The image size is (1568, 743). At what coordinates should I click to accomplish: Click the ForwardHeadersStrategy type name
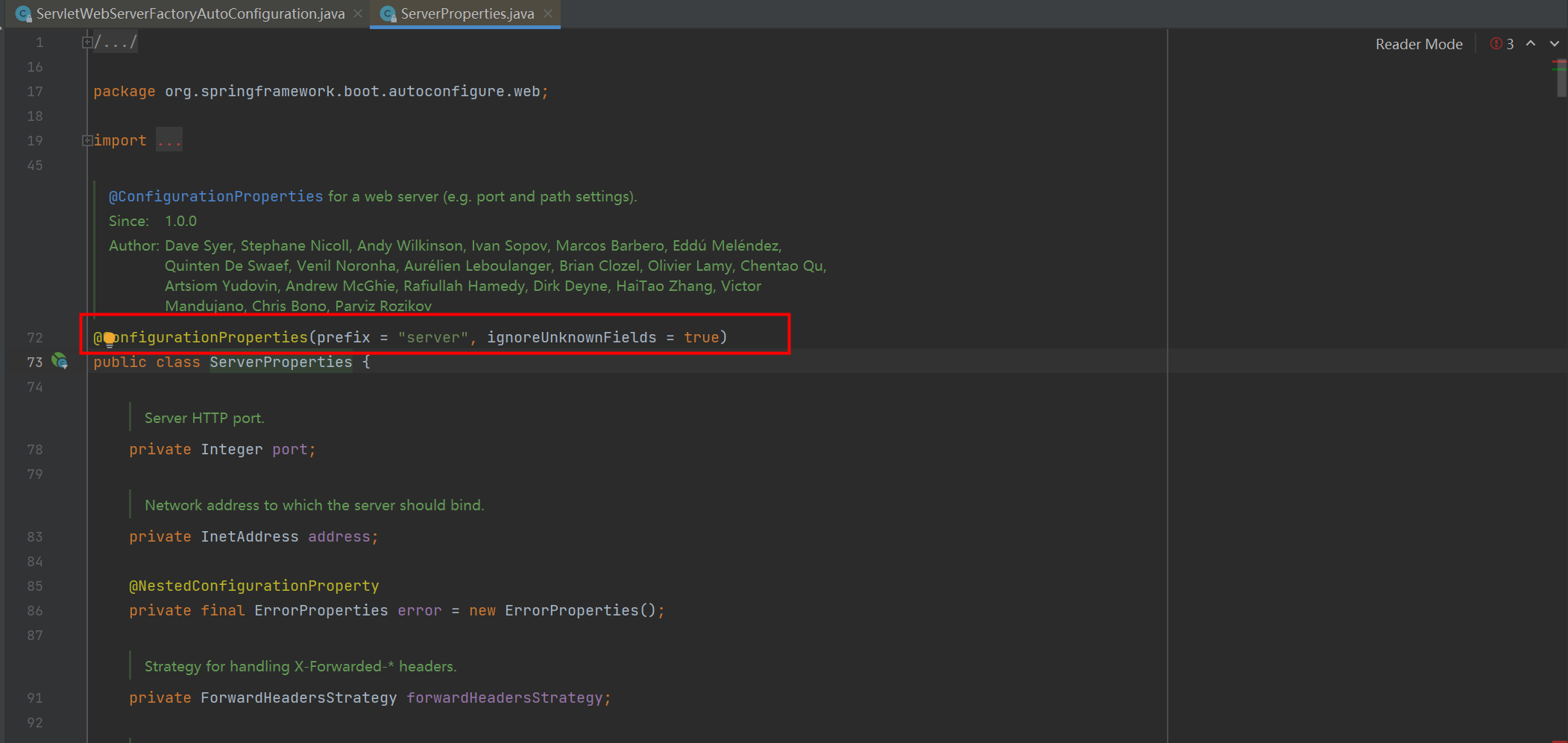click(x=299, y=697)
